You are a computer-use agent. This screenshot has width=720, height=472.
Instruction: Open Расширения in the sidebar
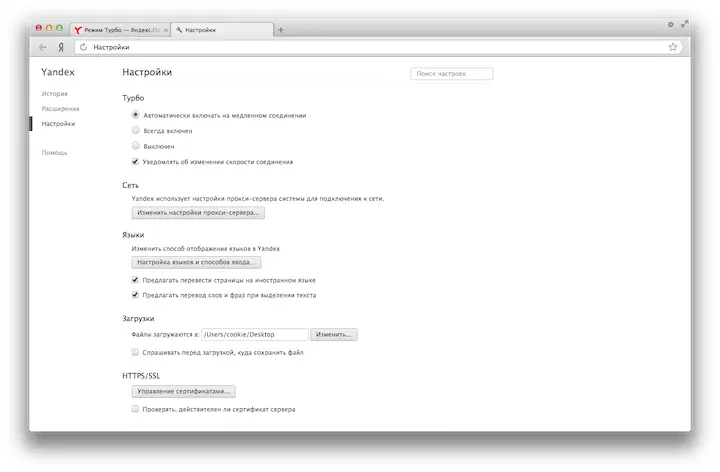(61, 109)
